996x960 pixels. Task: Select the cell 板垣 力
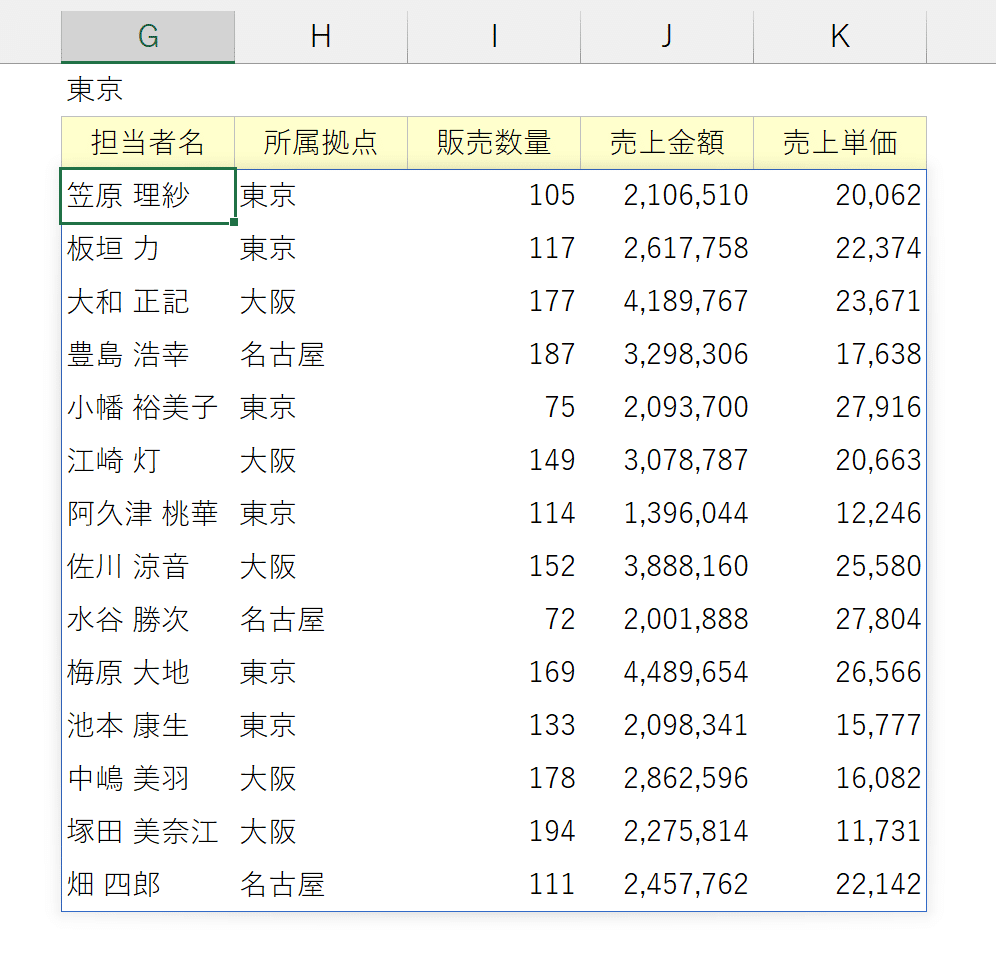(148, 248)
